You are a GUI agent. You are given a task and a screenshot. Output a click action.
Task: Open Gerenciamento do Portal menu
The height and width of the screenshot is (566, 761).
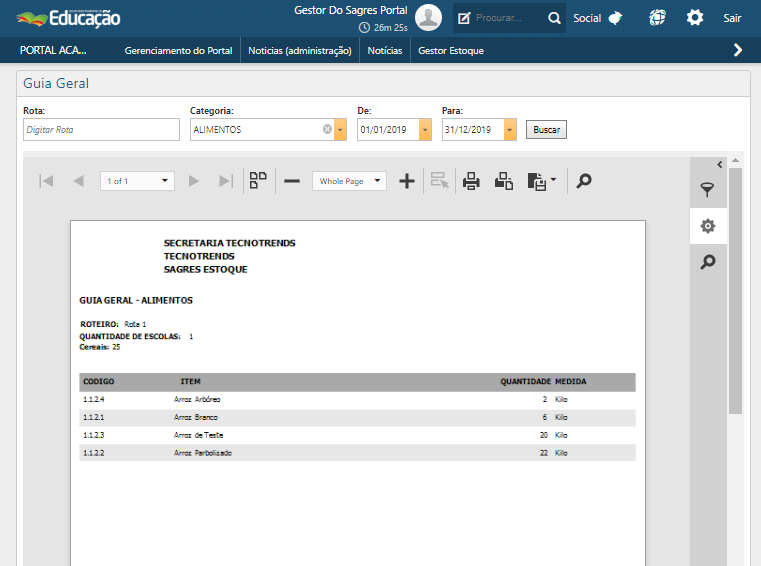(x=178, y=50)
